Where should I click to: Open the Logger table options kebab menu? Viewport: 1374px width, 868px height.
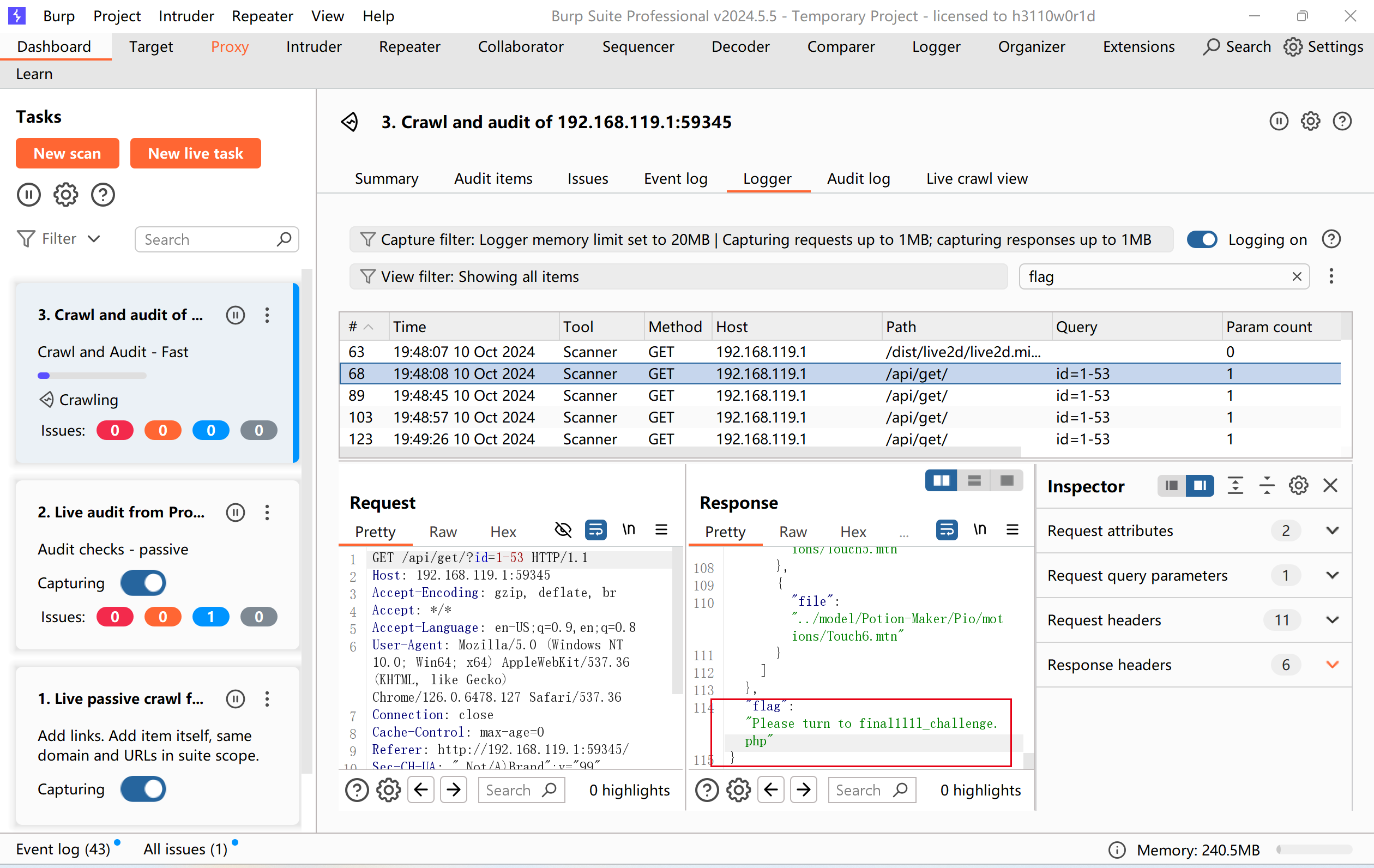1331,276
